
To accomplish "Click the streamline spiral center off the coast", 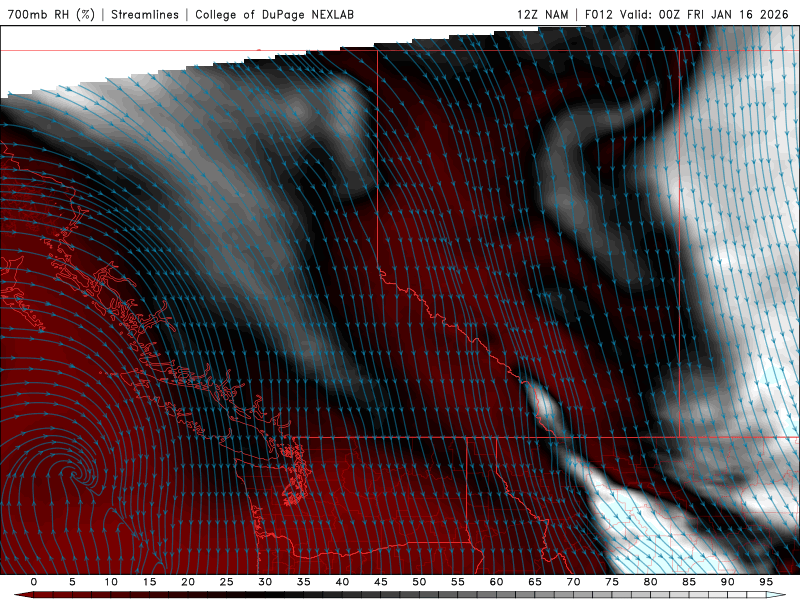I will point(76,476).
